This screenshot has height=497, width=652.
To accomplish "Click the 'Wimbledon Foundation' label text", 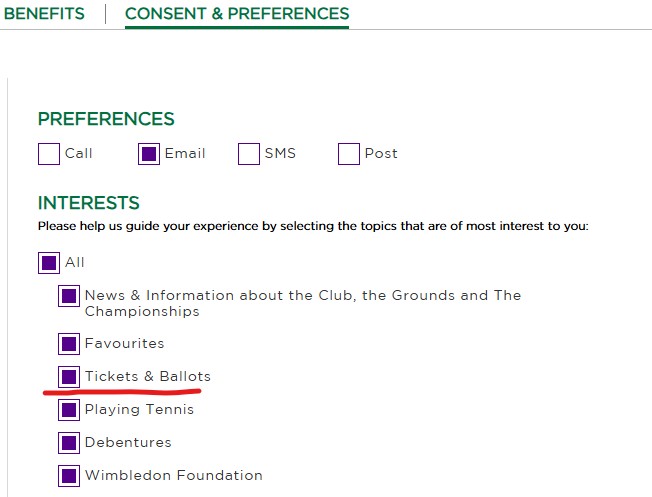I will click(x=174, y=476).
